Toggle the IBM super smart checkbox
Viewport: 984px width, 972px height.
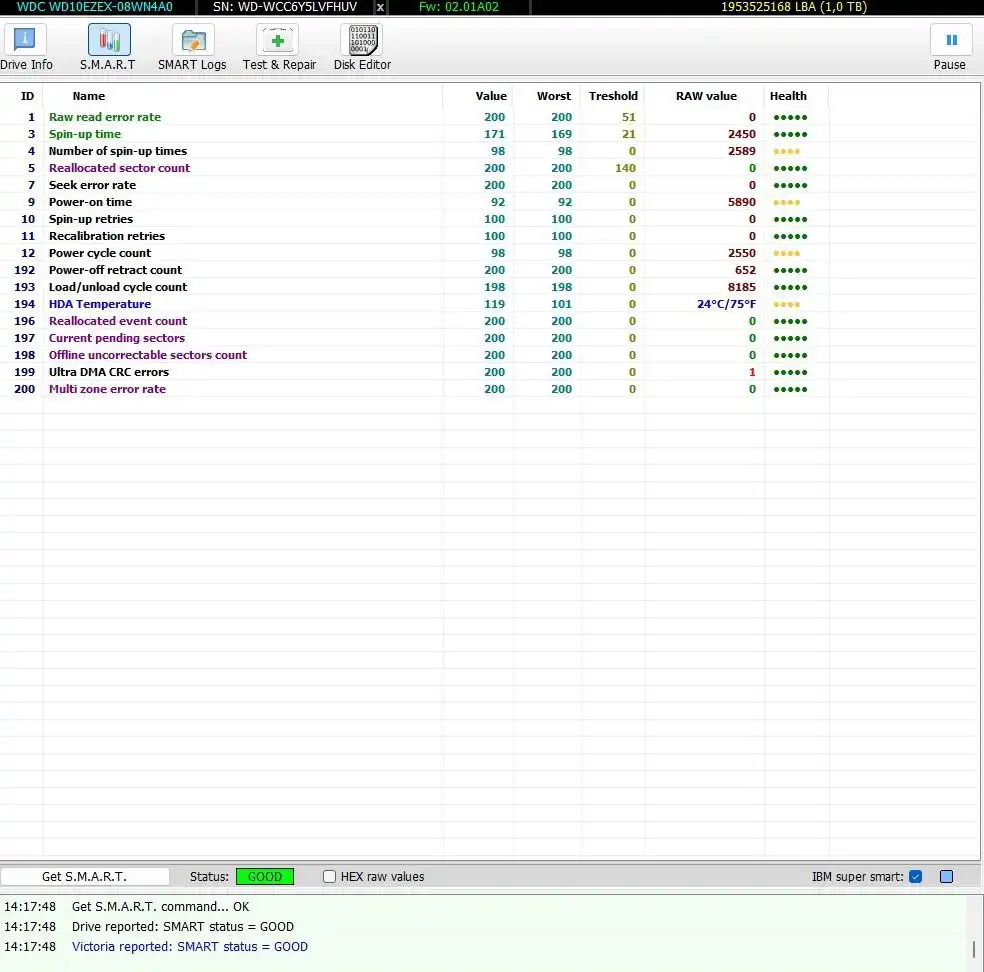915,877
